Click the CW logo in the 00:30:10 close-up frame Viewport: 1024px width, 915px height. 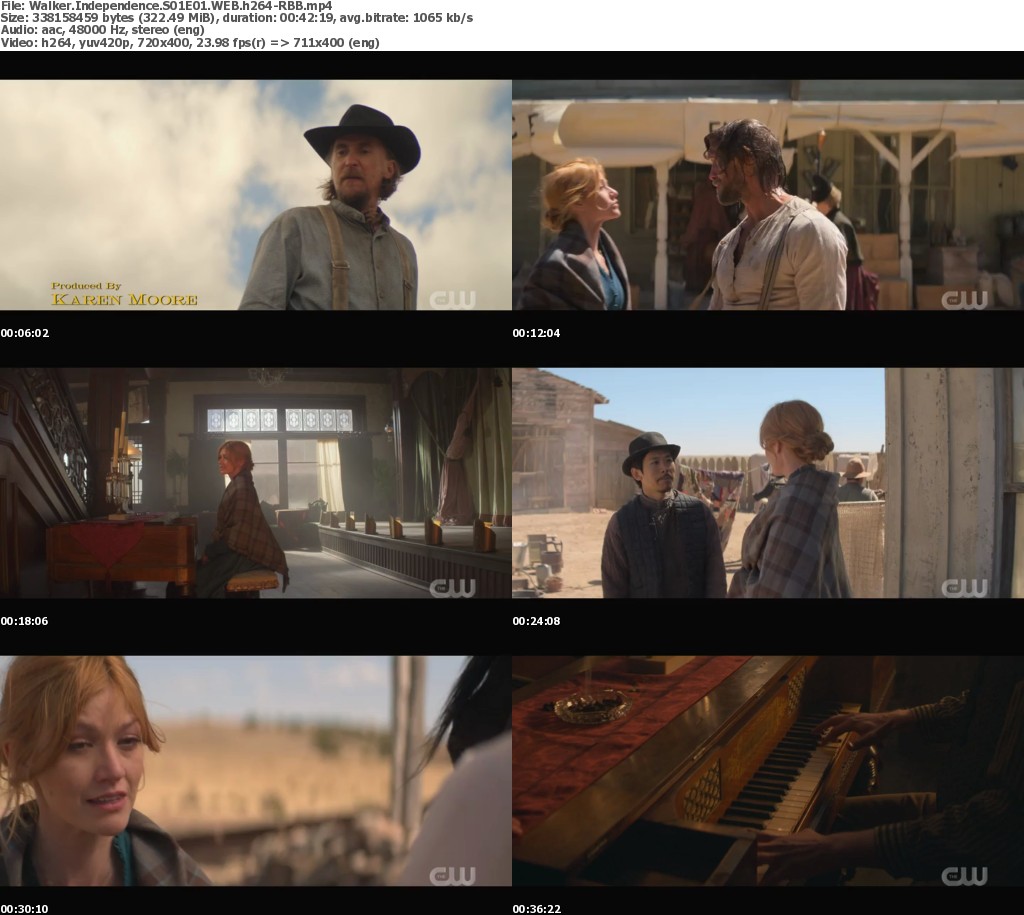click(452, 875)
